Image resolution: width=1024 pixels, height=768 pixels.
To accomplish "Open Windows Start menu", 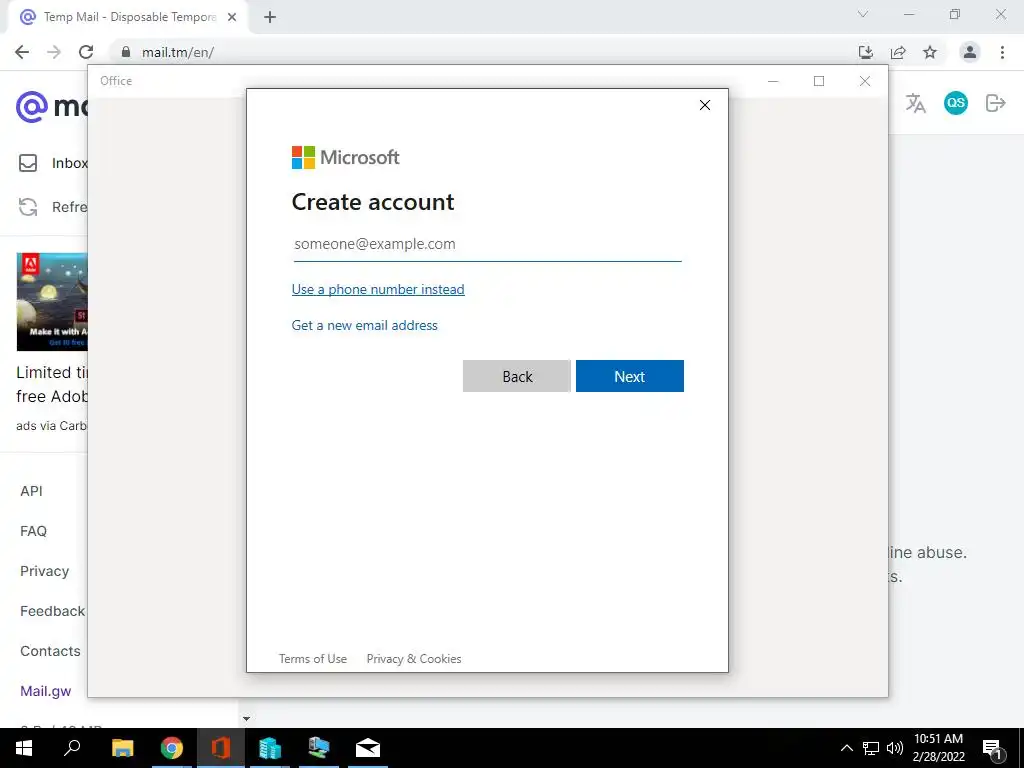I will (x=24, y=748).
